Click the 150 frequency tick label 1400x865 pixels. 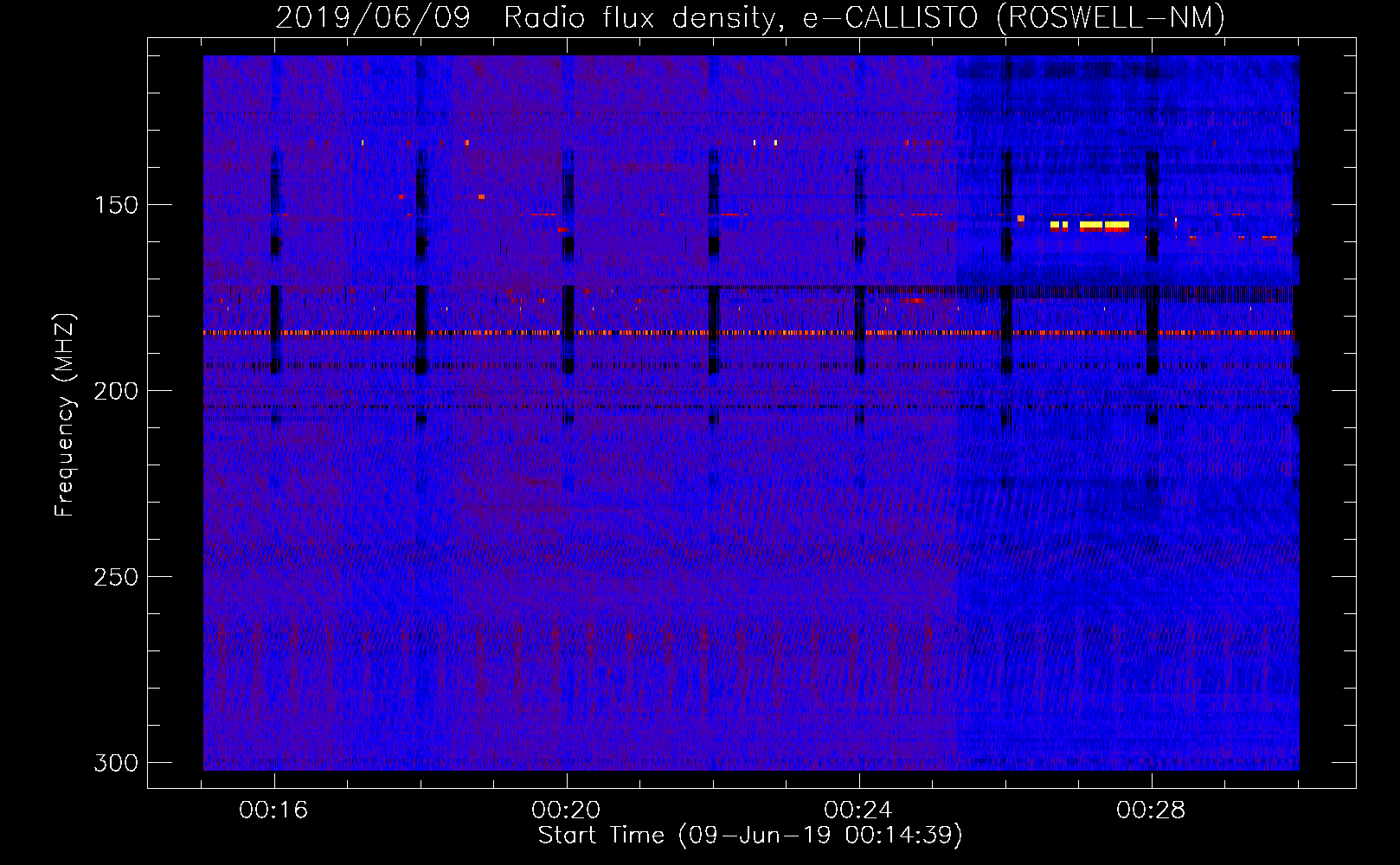(x=116, y=205)
